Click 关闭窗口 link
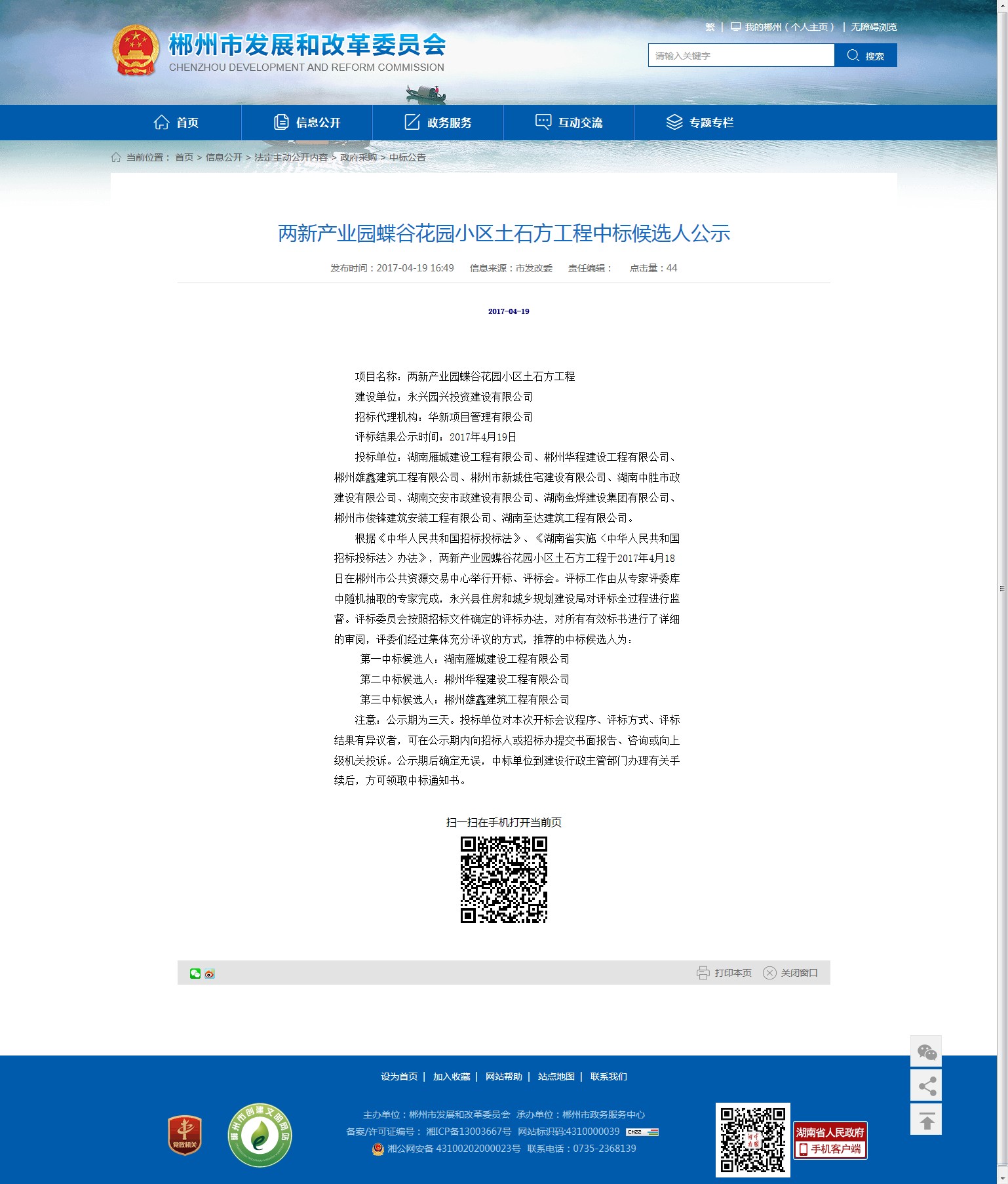 coord(799,973)
